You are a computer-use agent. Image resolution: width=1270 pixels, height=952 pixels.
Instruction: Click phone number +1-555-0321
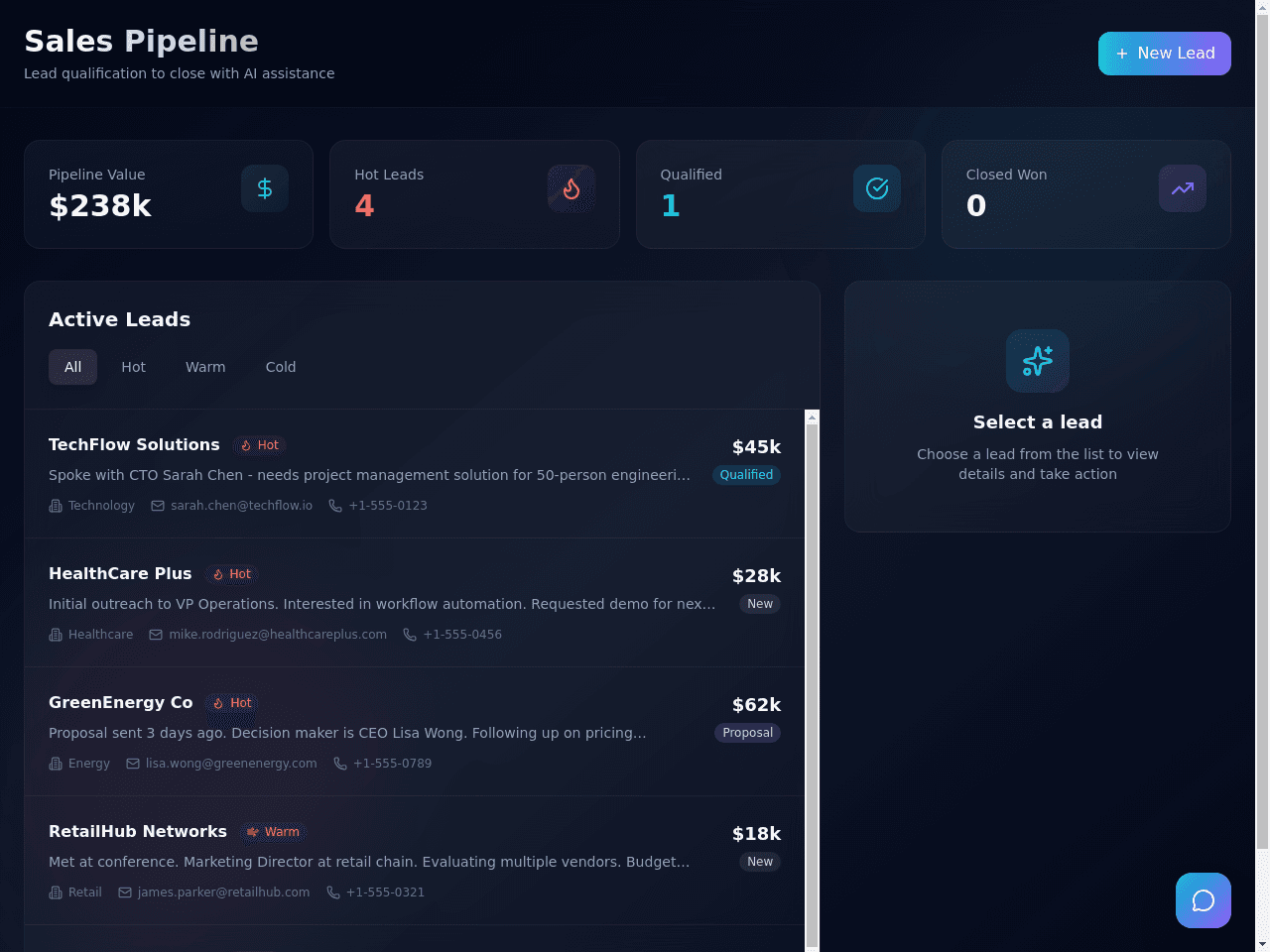coord(385,892)
